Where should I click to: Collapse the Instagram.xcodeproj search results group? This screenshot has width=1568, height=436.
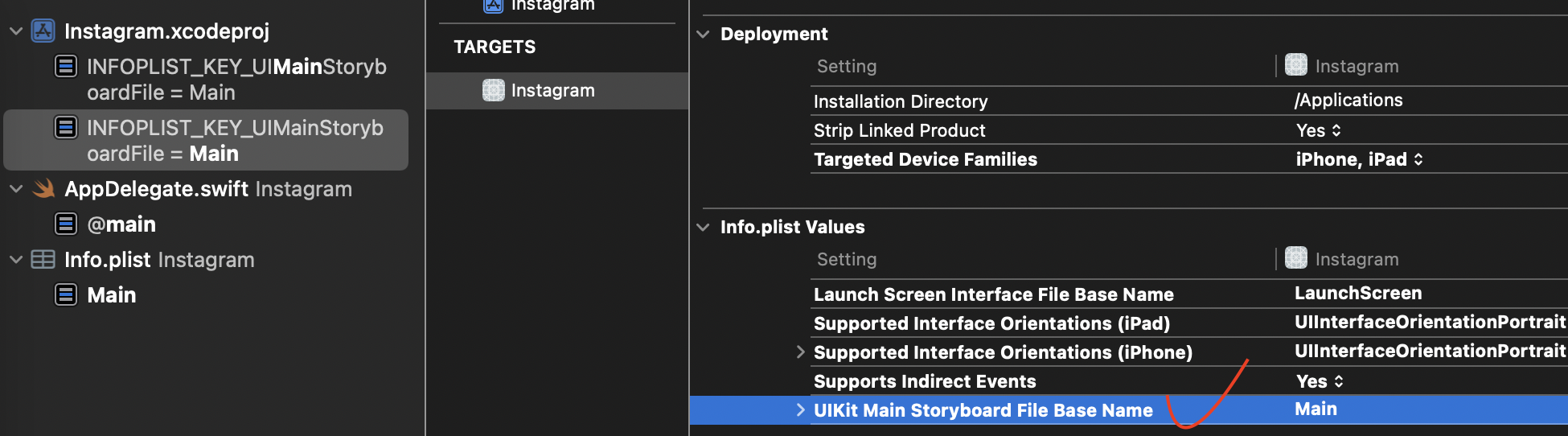tap(15, 31)
